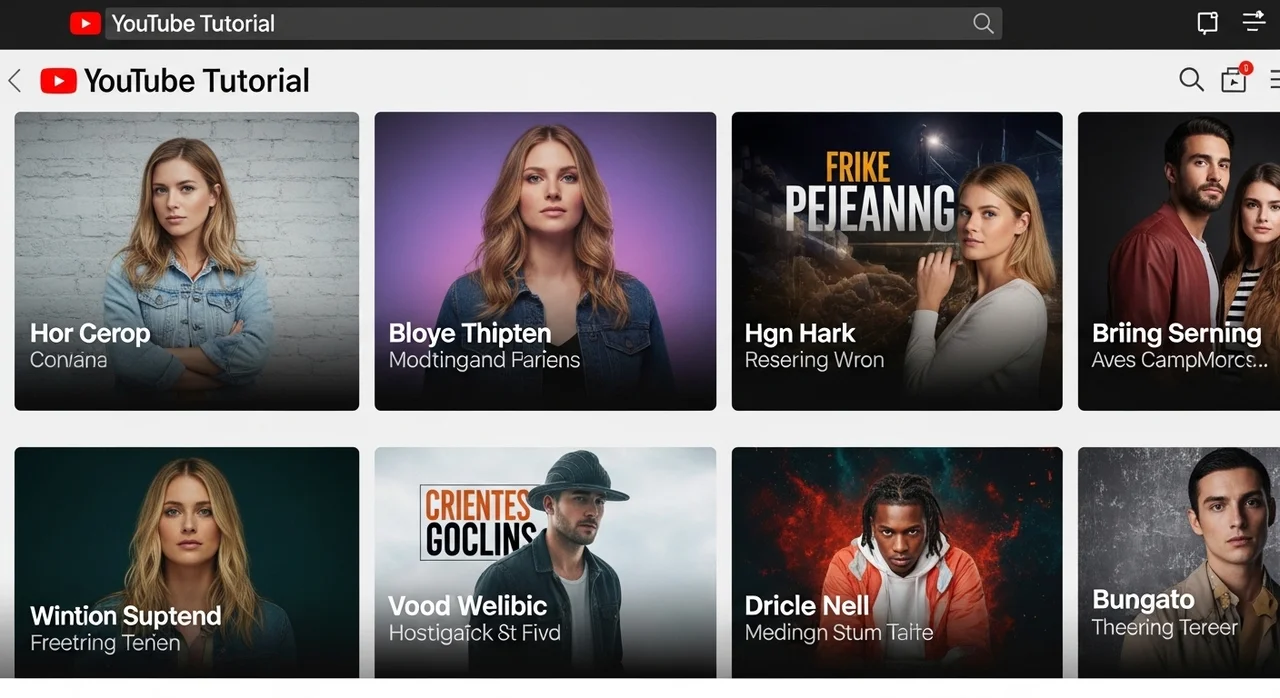Screen dimensions: 1280x698
Task: Open the hamburger menu at the right edge
Action: pyautogui.click(x=1274, y=80)
